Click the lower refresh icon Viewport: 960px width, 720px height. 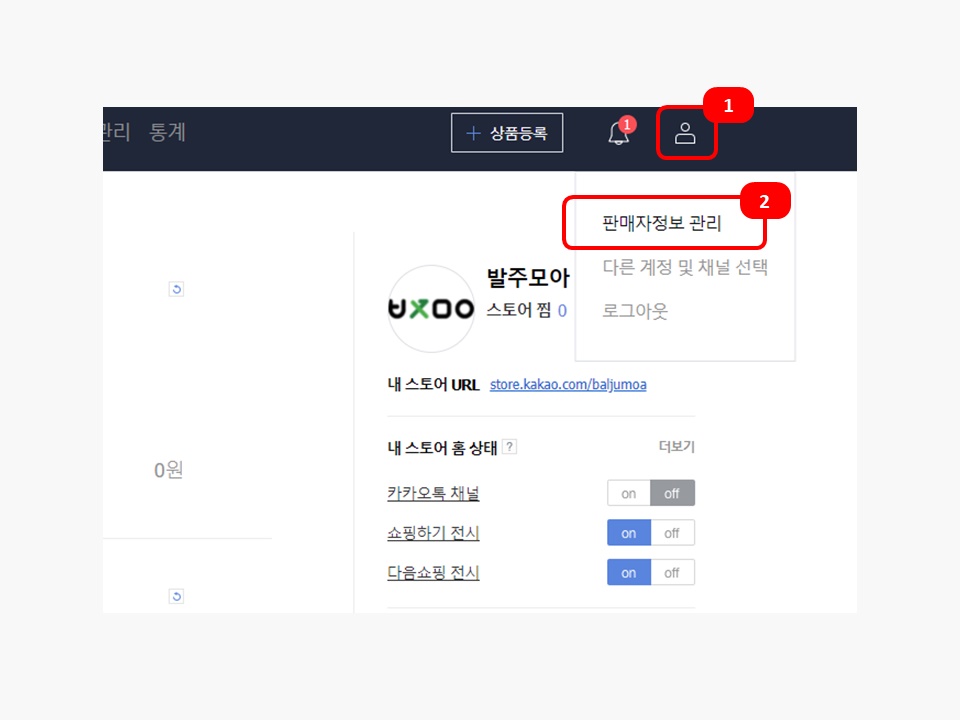(176, 596)
